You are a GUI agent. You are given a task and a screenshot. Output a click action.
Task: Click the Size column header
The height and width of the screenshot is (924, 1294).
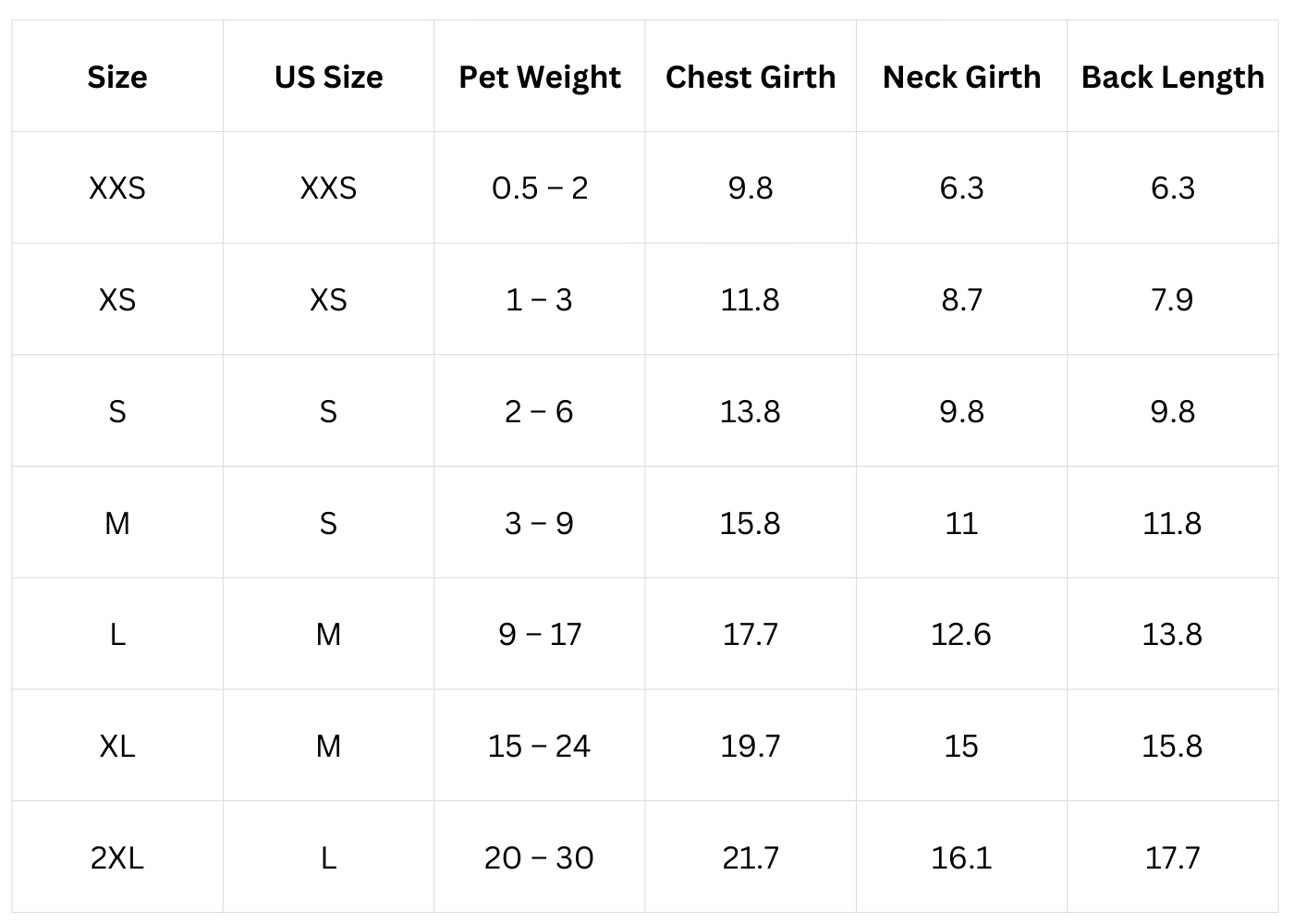click(117, 77)
